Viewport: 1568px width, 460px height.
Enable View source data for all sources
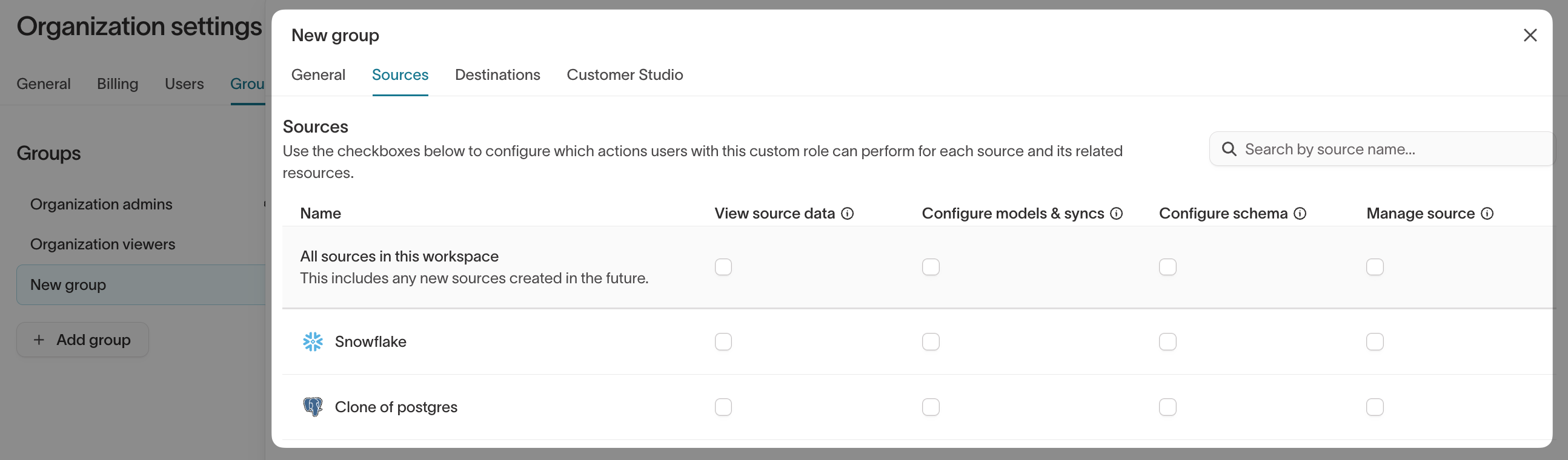[723, 267]
